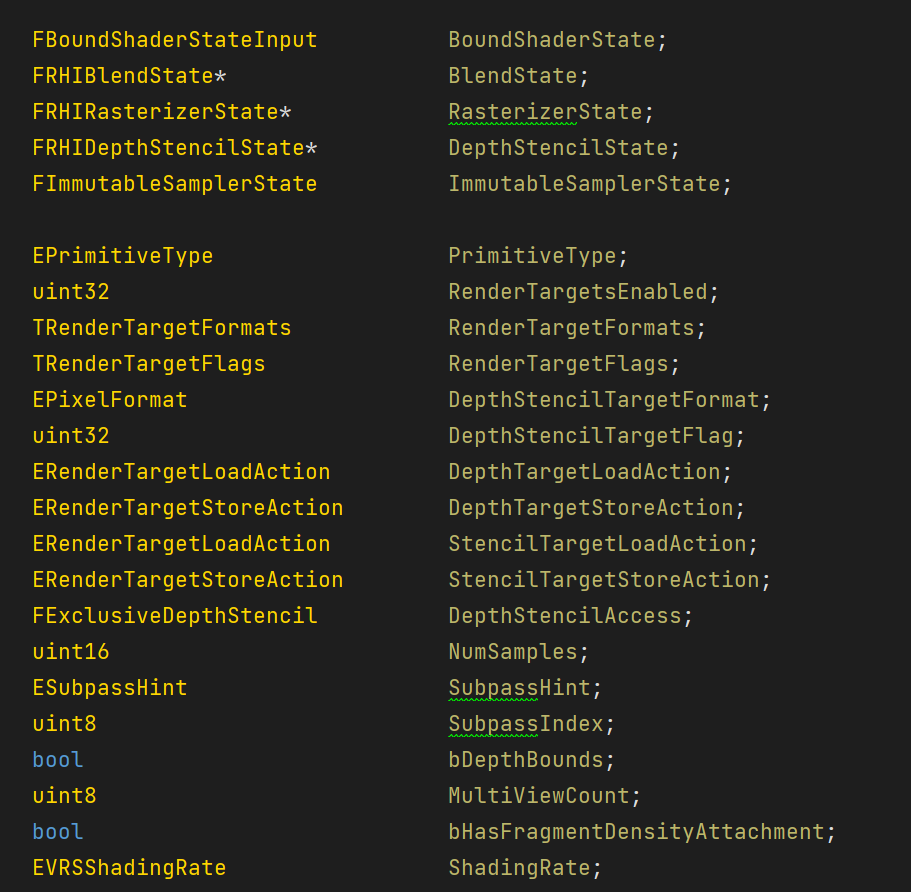
Task: Click the TRenderTargetFormats type
Action: pos(161,328)
